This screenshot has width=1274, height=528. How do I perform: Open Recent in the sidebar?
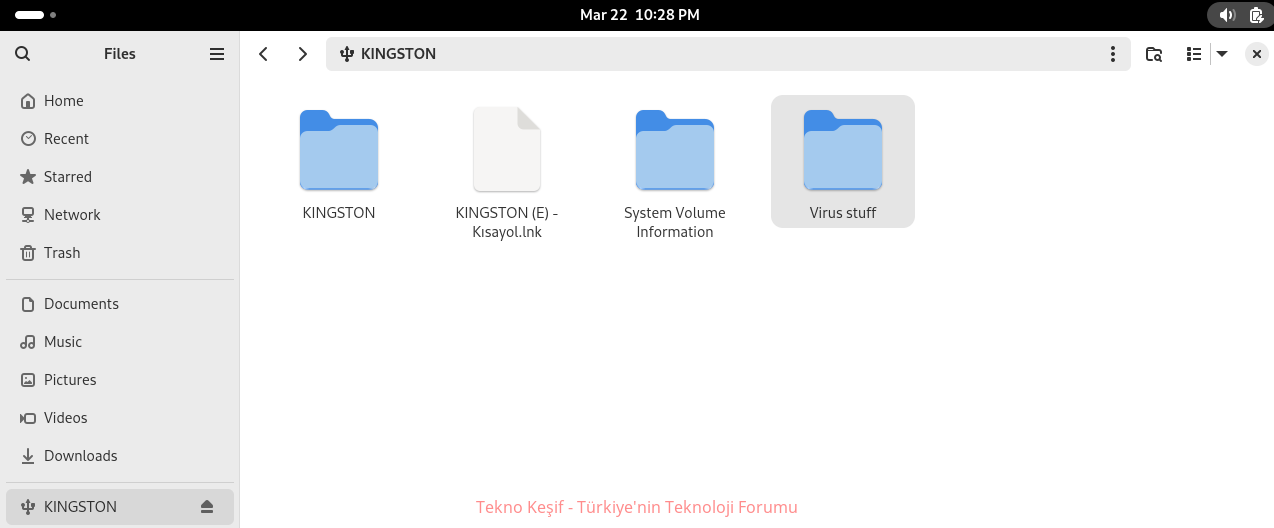(x=120, y=139)
